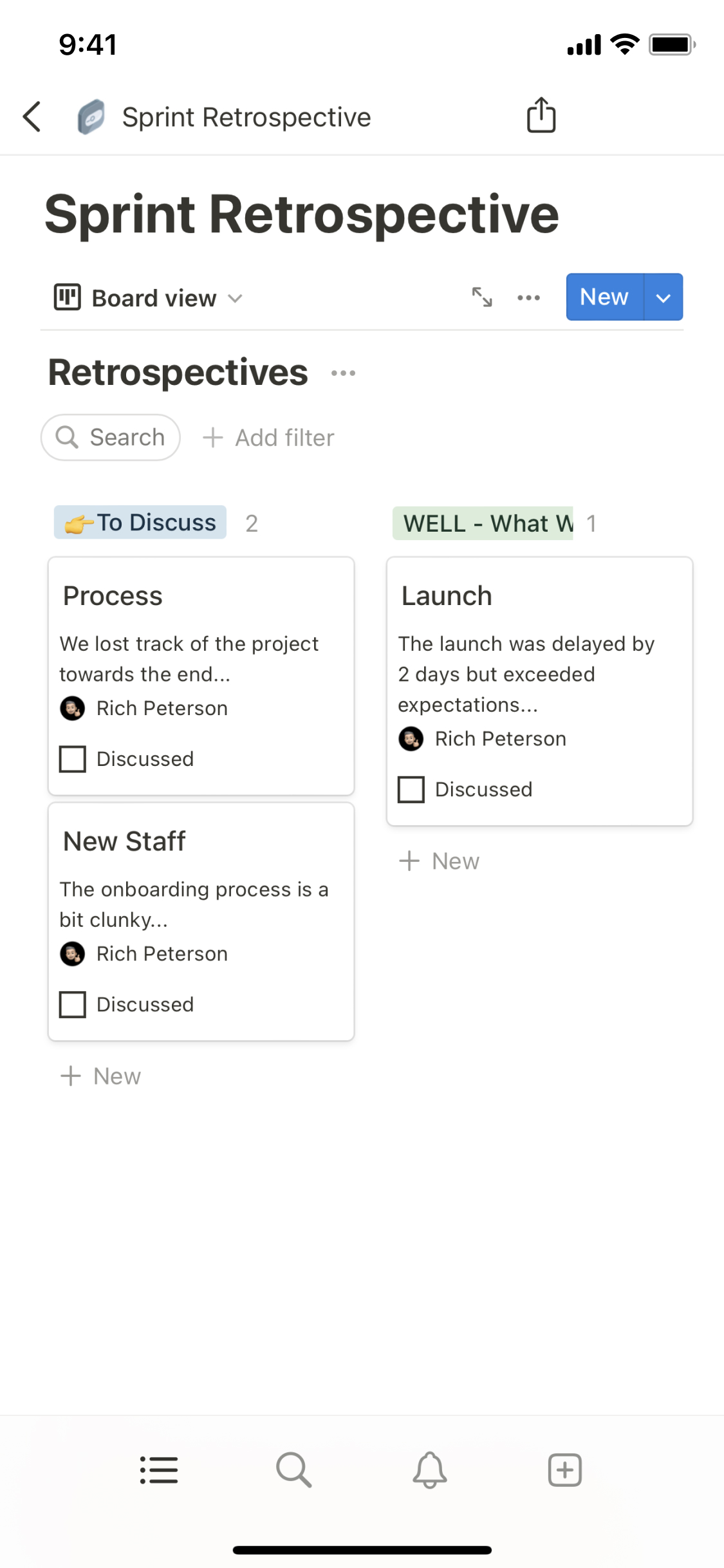Open the bottom bar sidebar list icon
Viewport: 724px width, 1568px height.
pyautogui.click(x=159, y=1470)
